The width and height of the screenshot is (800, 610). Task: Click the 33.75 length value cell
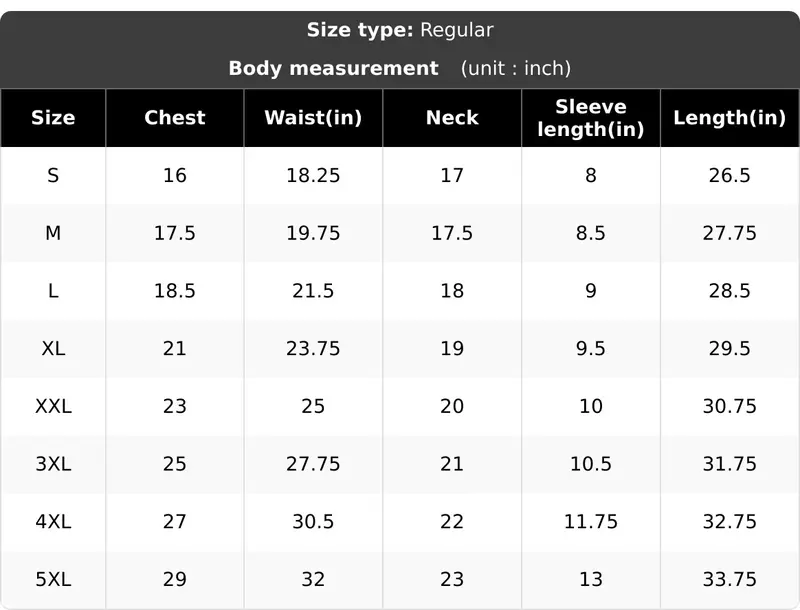point(730,579)
